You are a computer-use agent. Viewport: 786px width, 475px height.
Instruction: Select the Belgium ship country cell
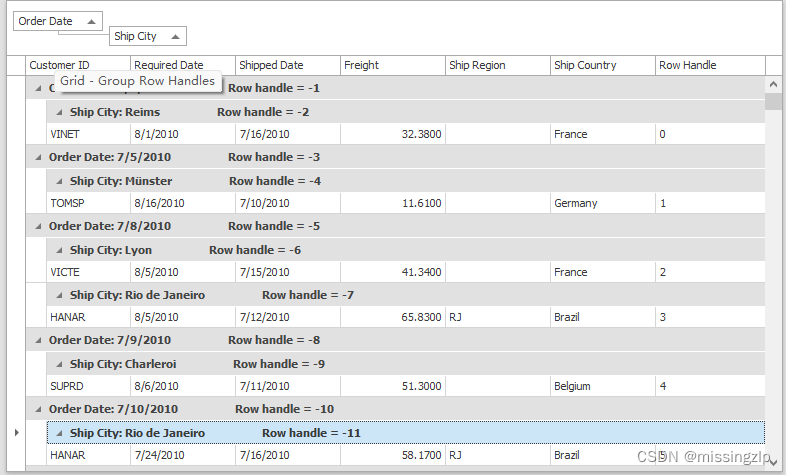point(603,386)
